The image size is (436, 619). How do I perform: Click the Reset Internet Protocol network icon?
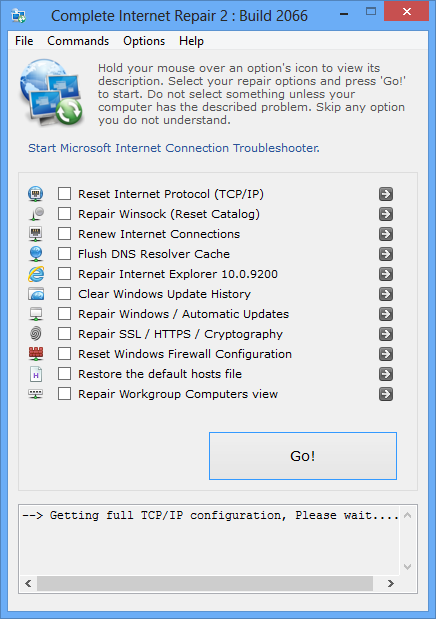(x=36, y=194)
